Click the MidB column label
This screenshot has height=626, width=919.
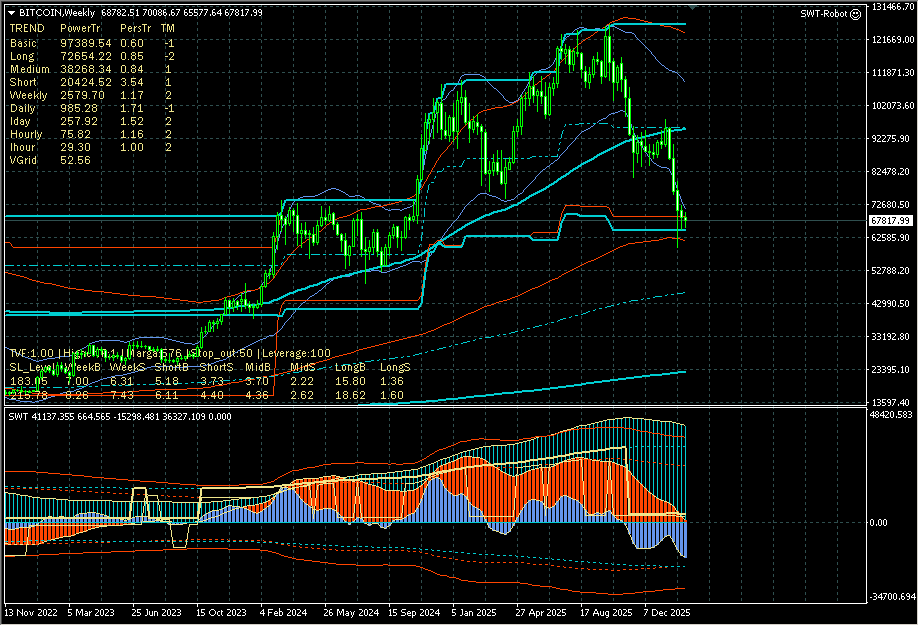(x=258, y=368)
